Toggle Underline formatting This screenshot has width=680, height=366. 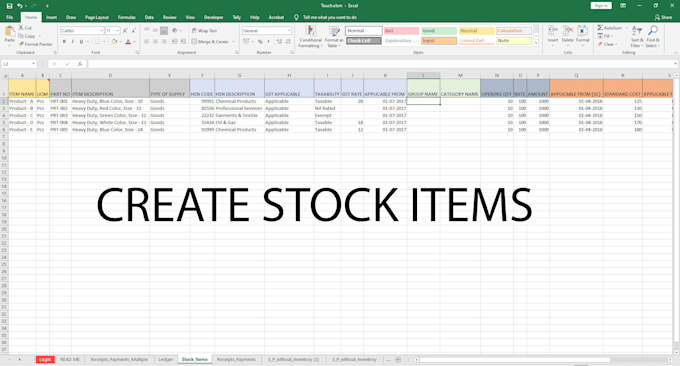pyautogui.click(x=81, y=42)
